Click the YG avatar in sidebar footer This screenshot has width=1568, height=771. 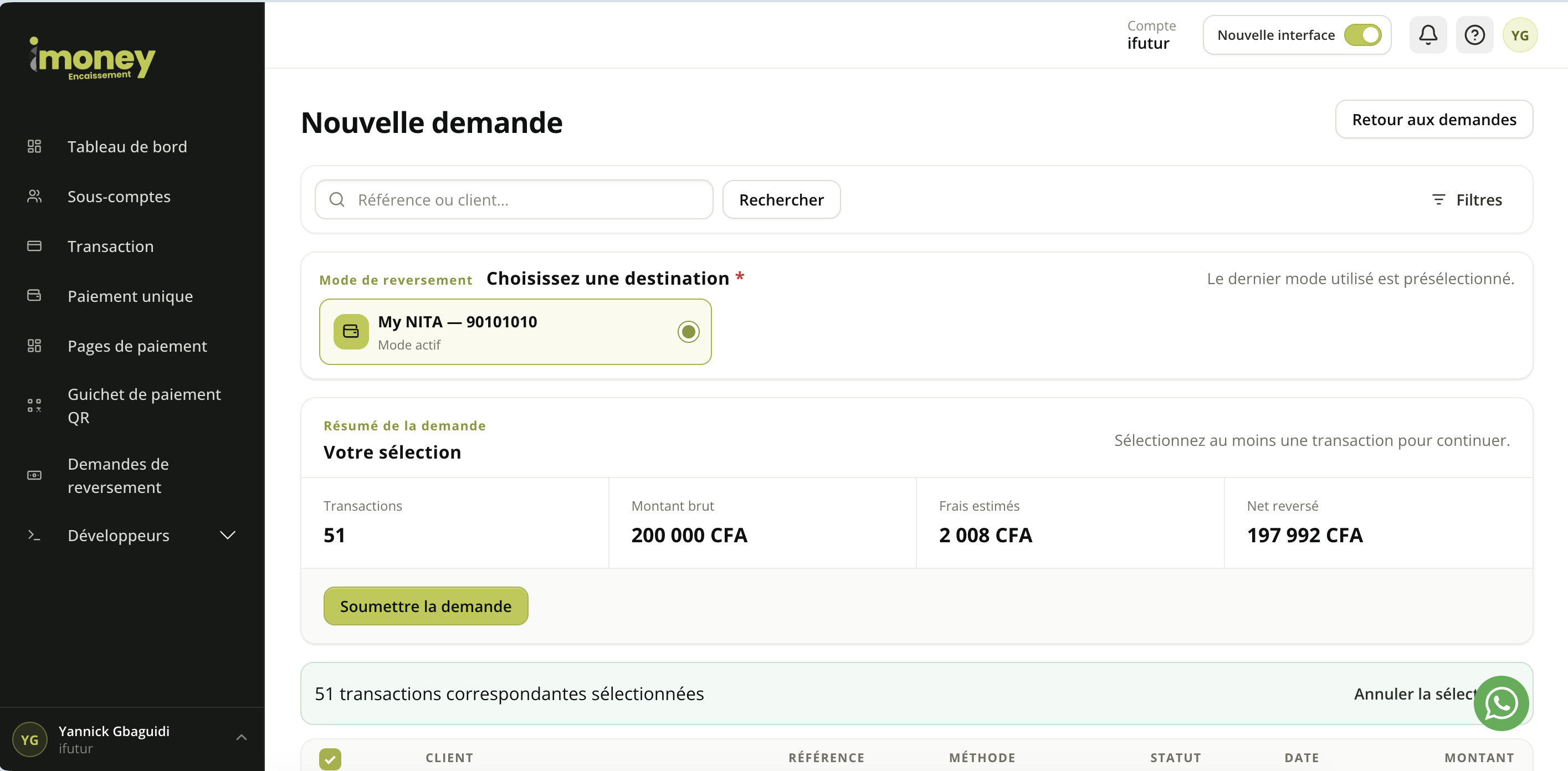[x=29, y=739]
